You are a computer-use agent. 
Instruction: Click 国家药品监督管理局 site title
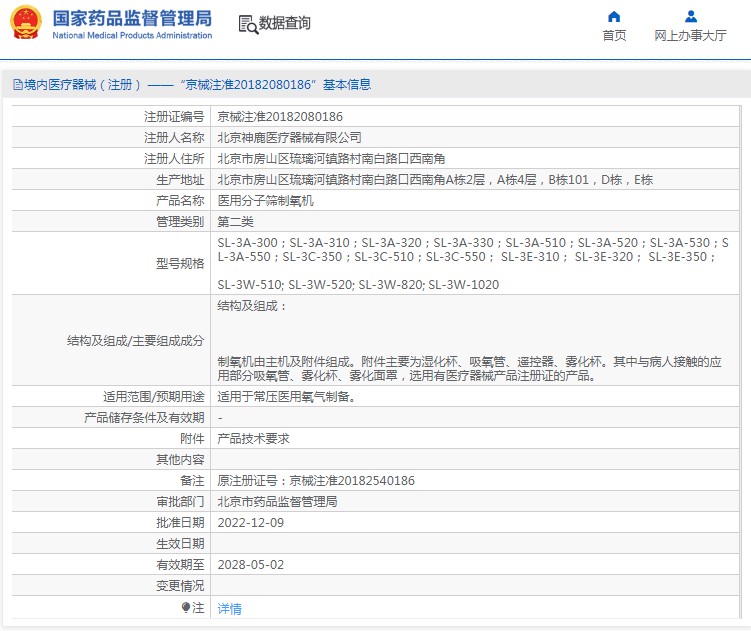[x=132, y=19]
